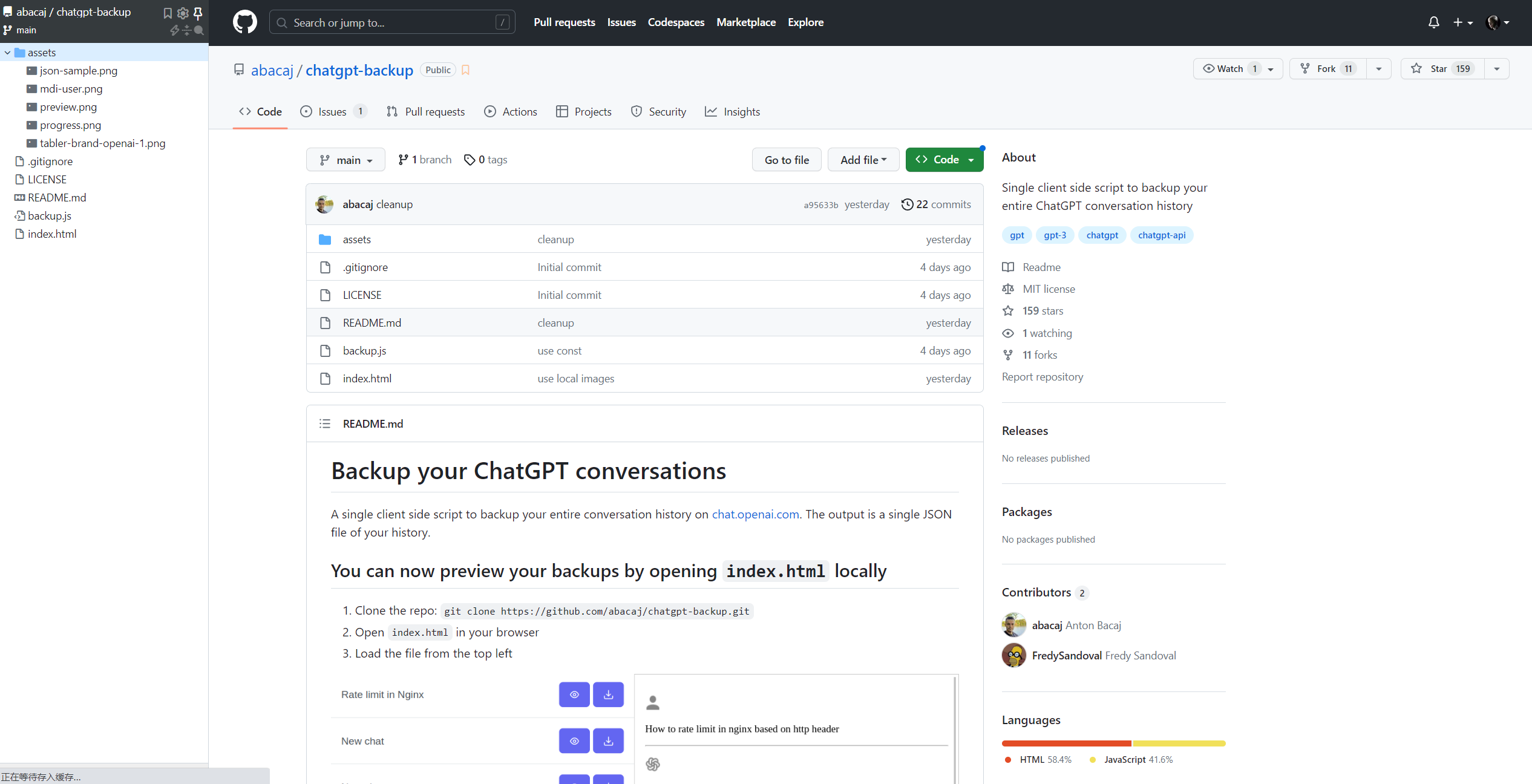This screenshot has width=1532, height=784.
Task: Select backup.js in sidebar tree
Action: point(49,216)
